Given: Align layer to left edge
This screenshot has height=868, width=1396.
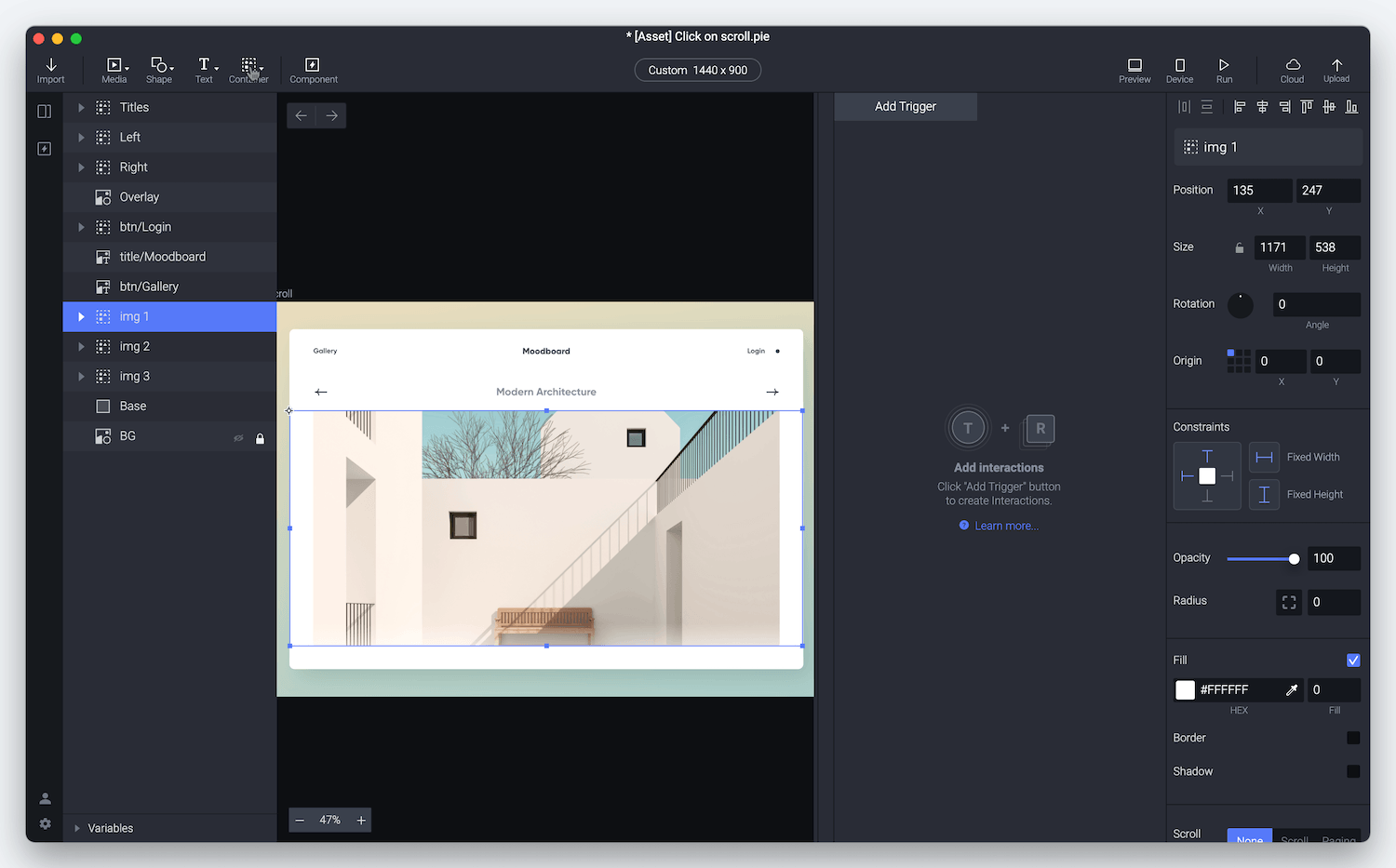Looking at the screenshot, I should 1240,107.
